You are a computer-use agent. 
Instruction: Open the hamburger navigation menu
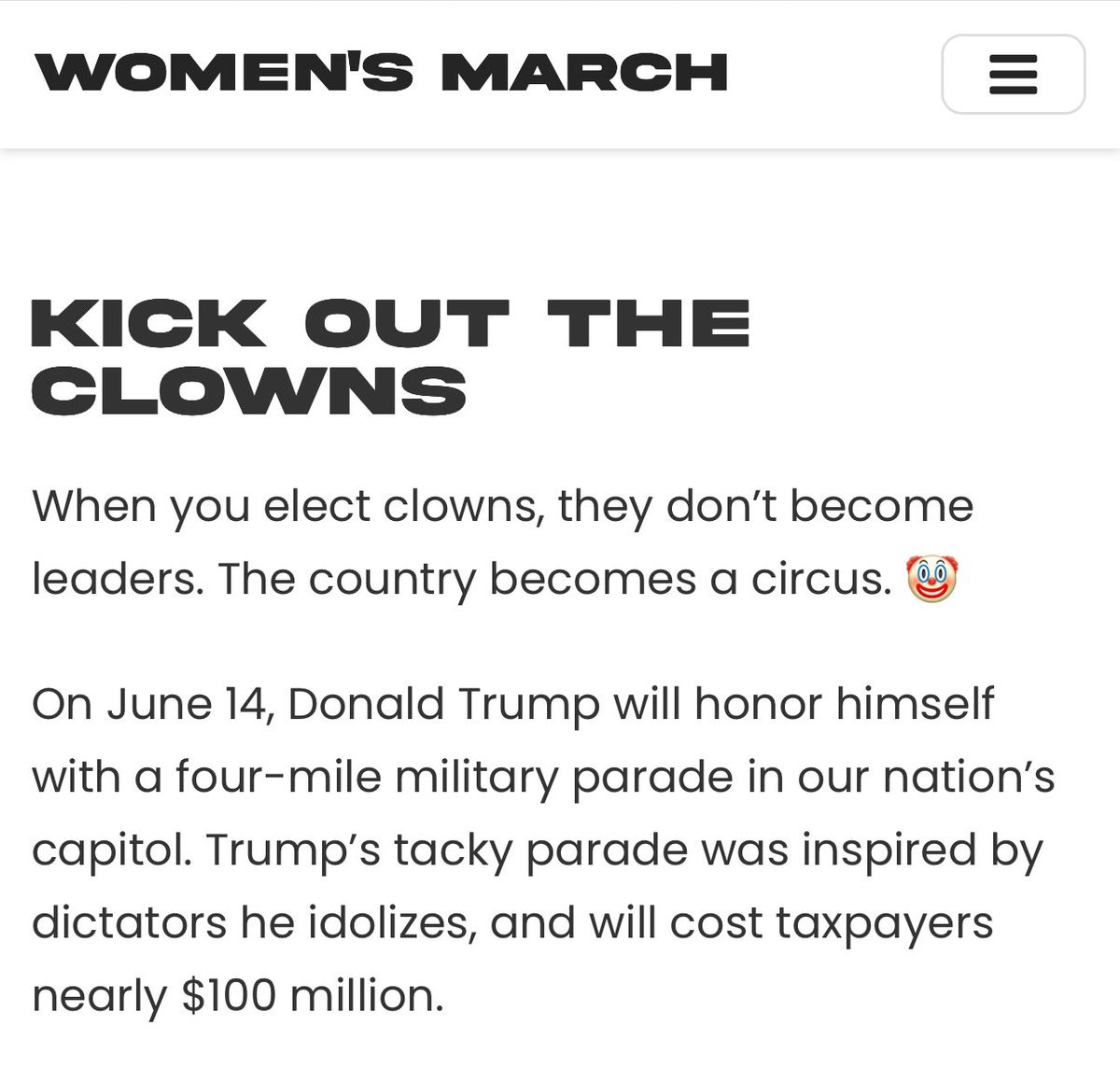pyautogui.click(x=1013, y=75)
